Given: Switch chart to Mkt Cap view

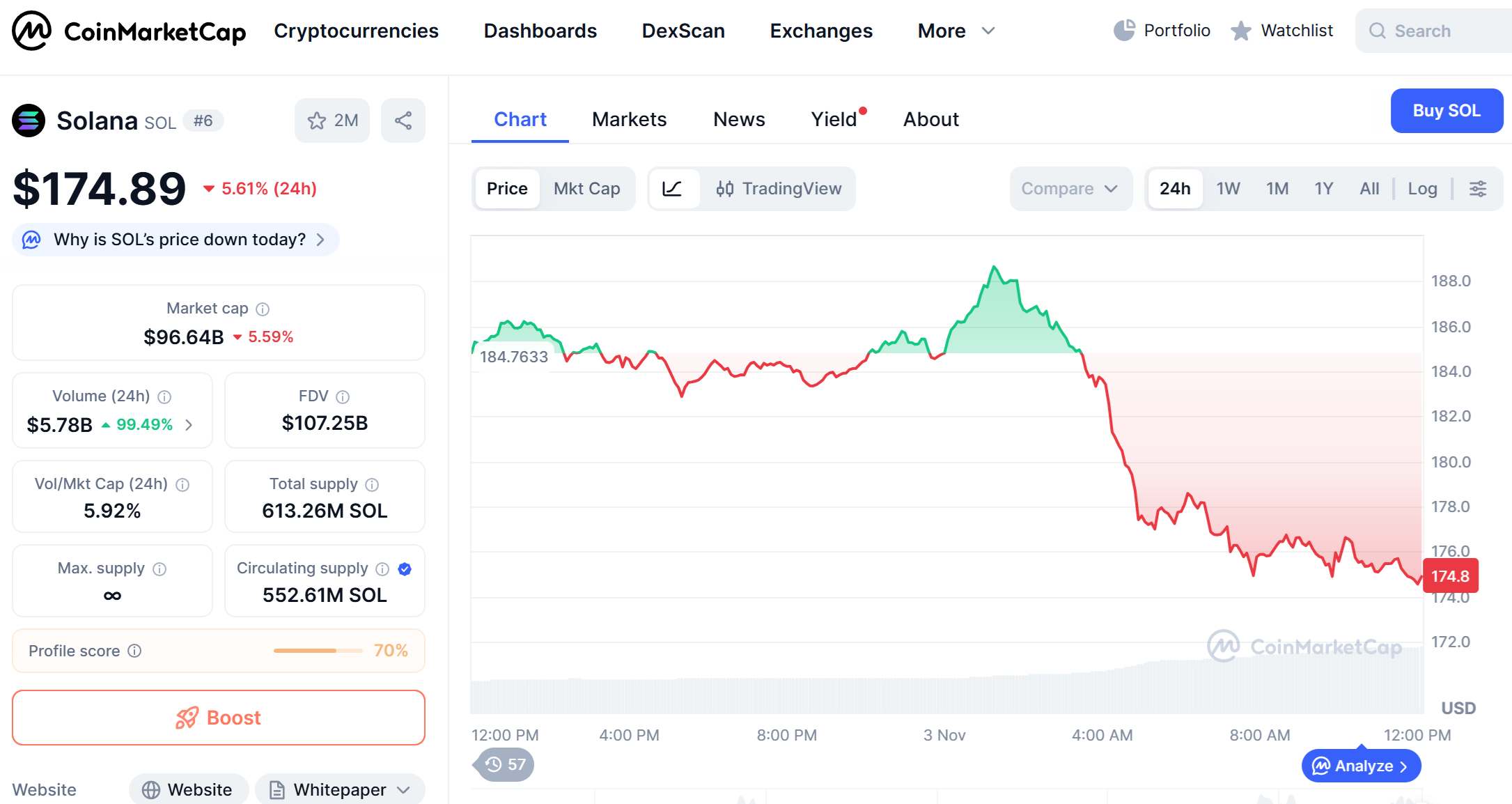Looking at the screenshot, I should pyautogui.click(x=586, y=189).
